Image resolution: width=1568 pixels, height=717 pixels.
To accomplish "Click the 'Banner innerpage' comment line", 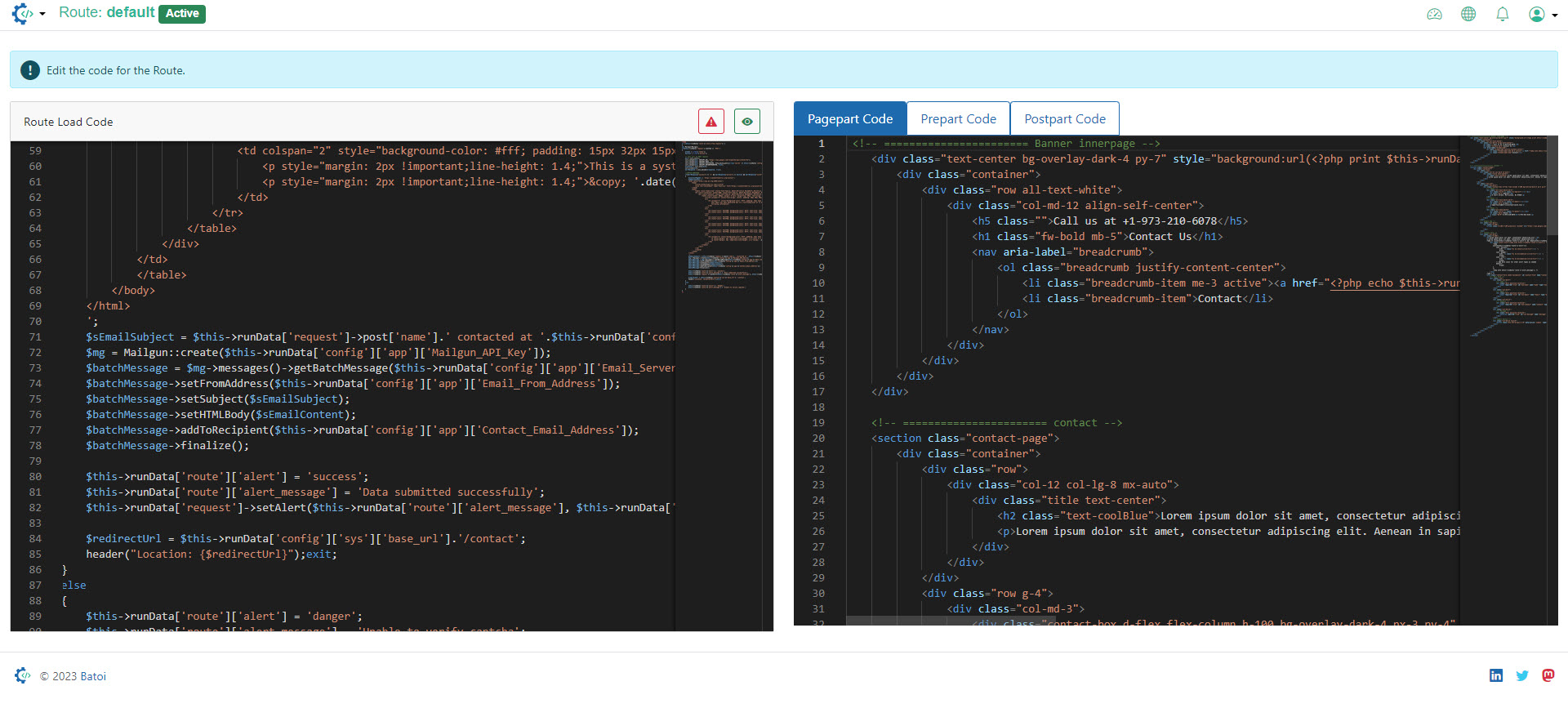I will pyautogui.click(x=1006, y=144).
